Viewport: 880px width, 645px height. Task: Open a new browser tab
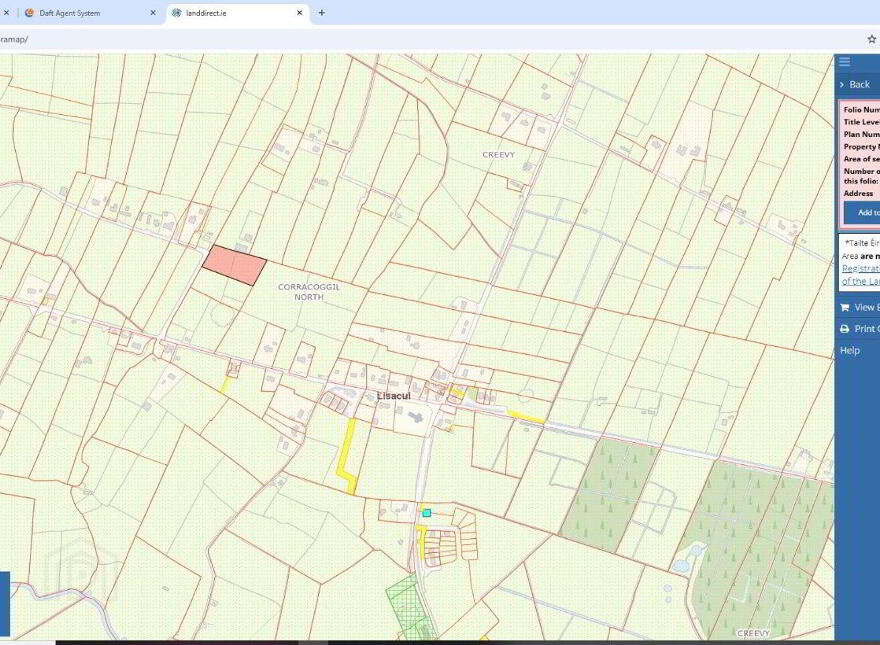322,12
